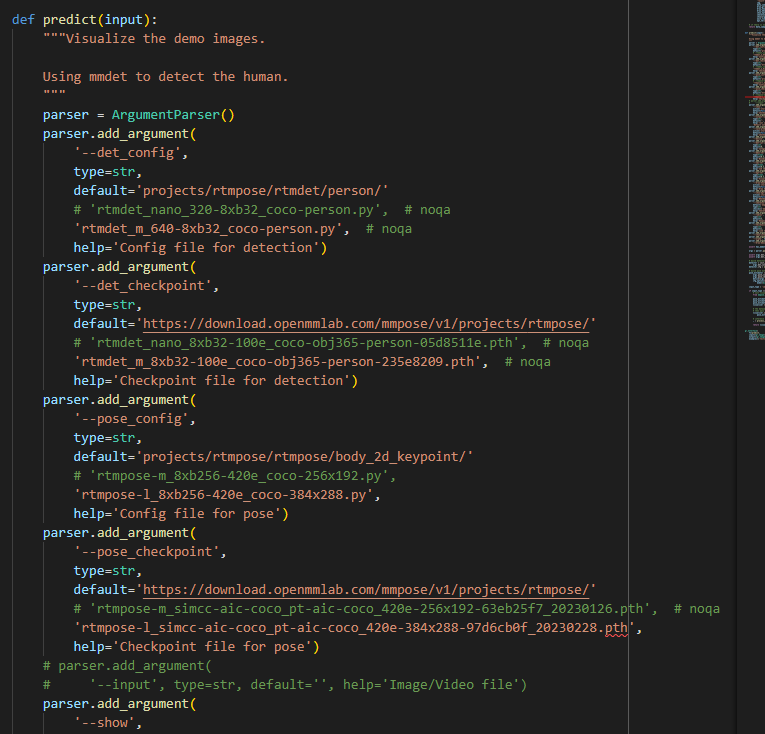Click the '--pose_checkpoint' argument string
The height and width of the screenshot is (734, 765).
tap(149, 552)
